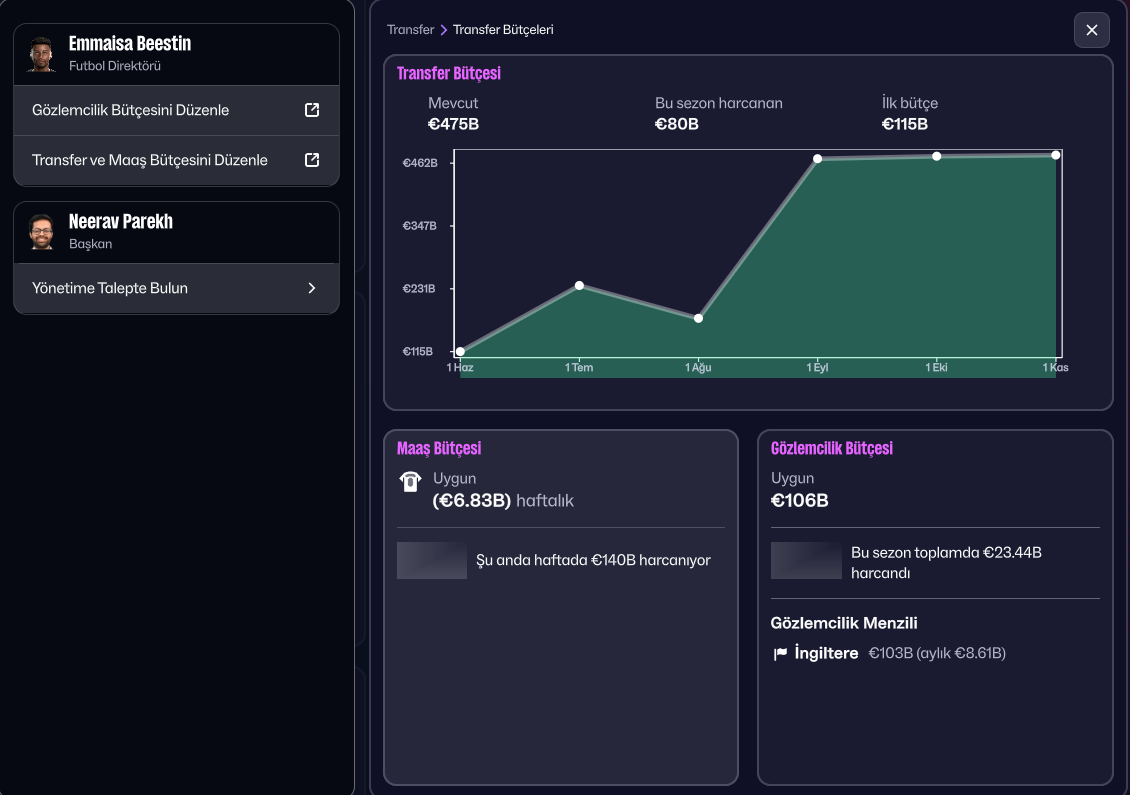Select the 1 Kas data point on chart
This screenshot has width=1130, height=795.
pos(1055,155)
